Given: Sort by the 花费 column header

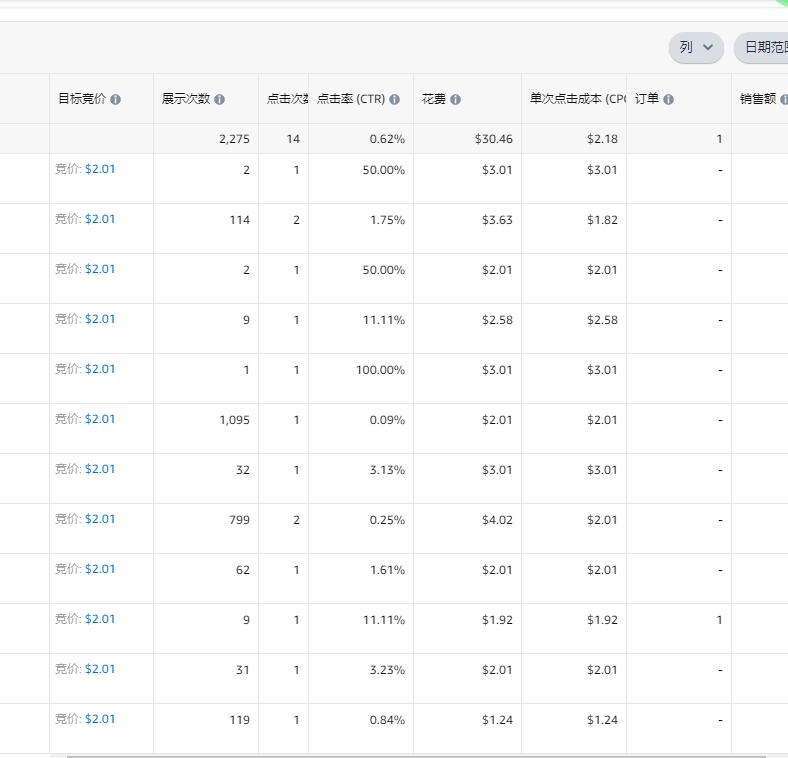Looking at the screenshot, I should 434,99.
